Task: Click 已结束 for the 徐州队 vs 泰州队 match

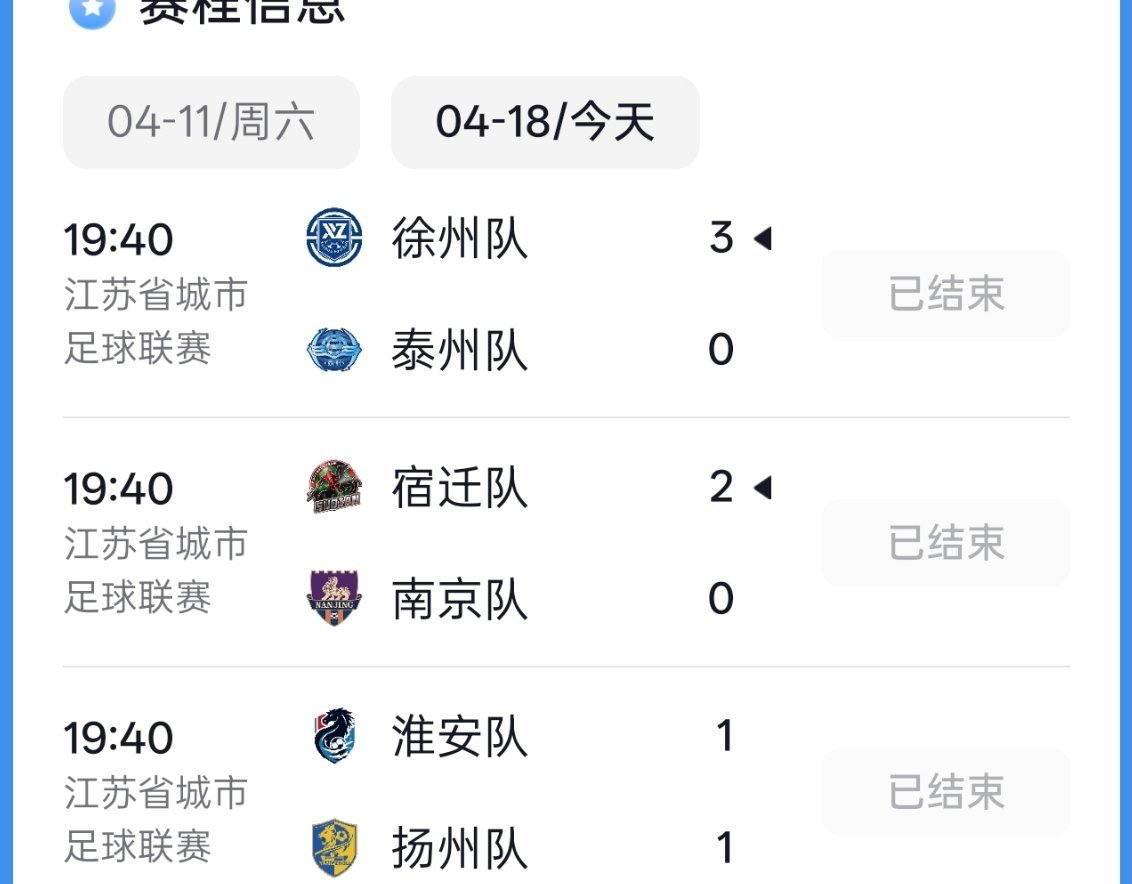Action: tap(945, 293)
